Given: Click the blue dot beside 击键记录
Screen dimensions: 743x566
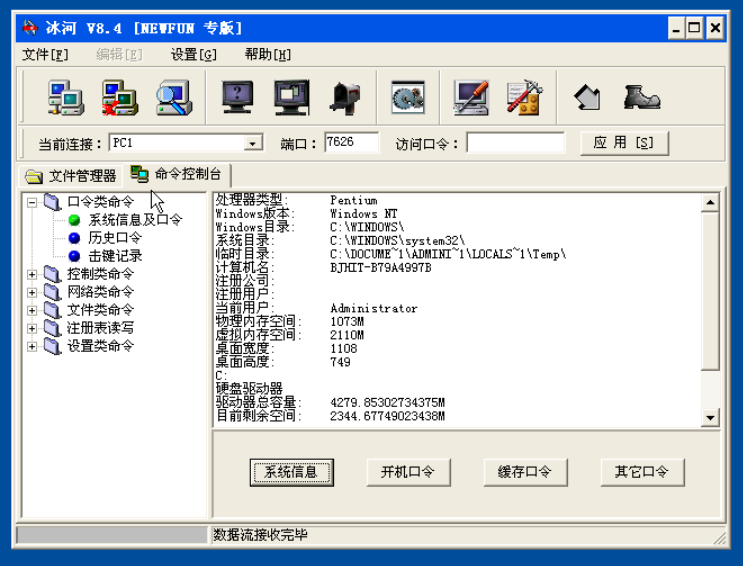Looking at the screenshot, I should tap(74, 256).
